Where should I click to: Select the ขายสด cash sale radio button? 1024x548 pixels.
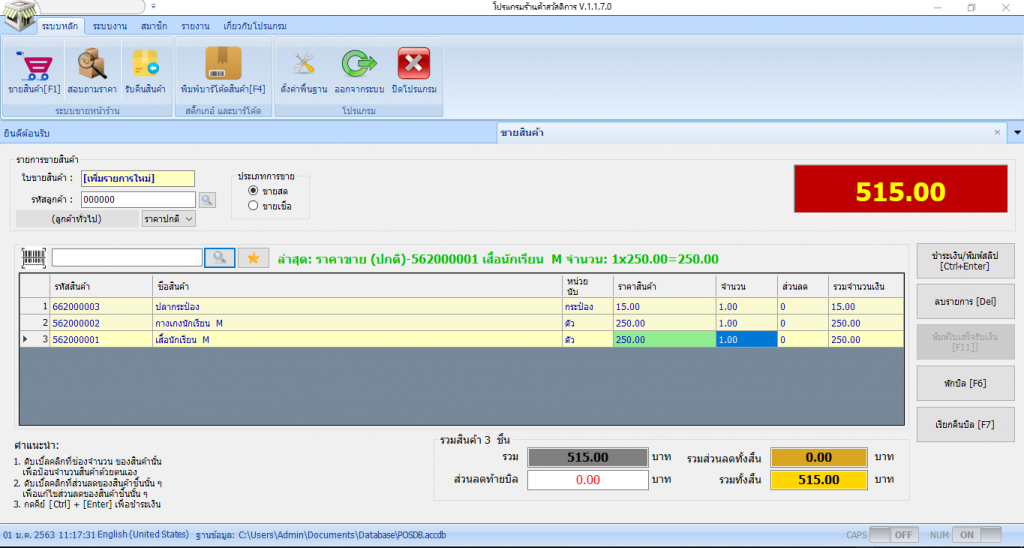click(x=253, y=190)
